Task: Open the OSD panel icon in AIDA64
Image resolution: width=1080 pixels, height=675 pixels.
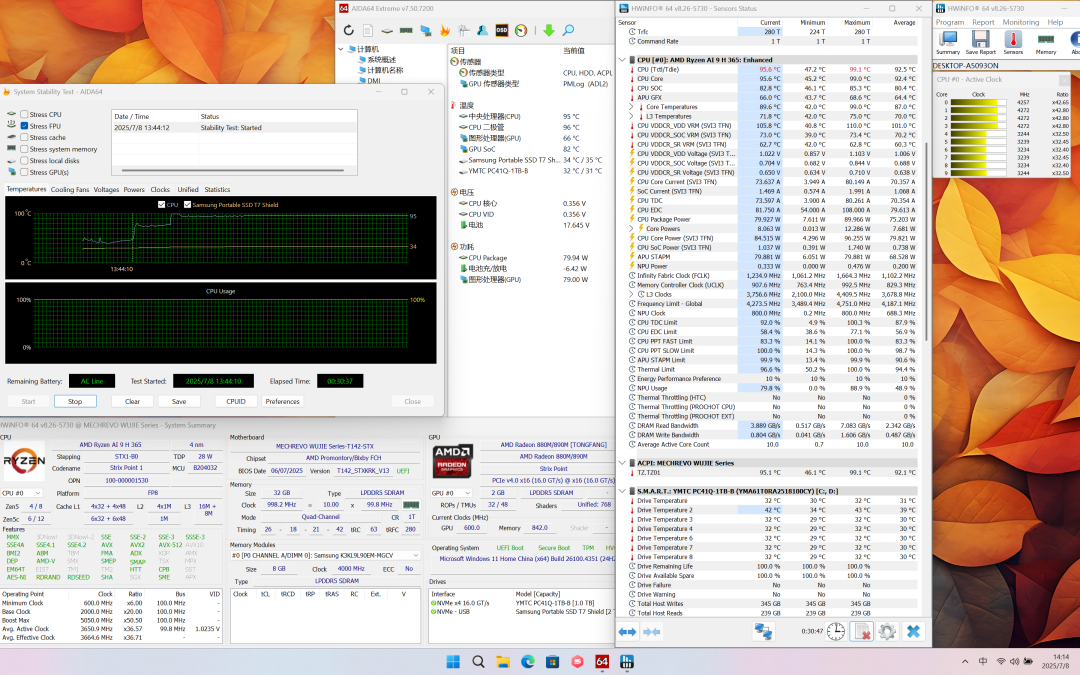Action: click(x=502, y=30)
